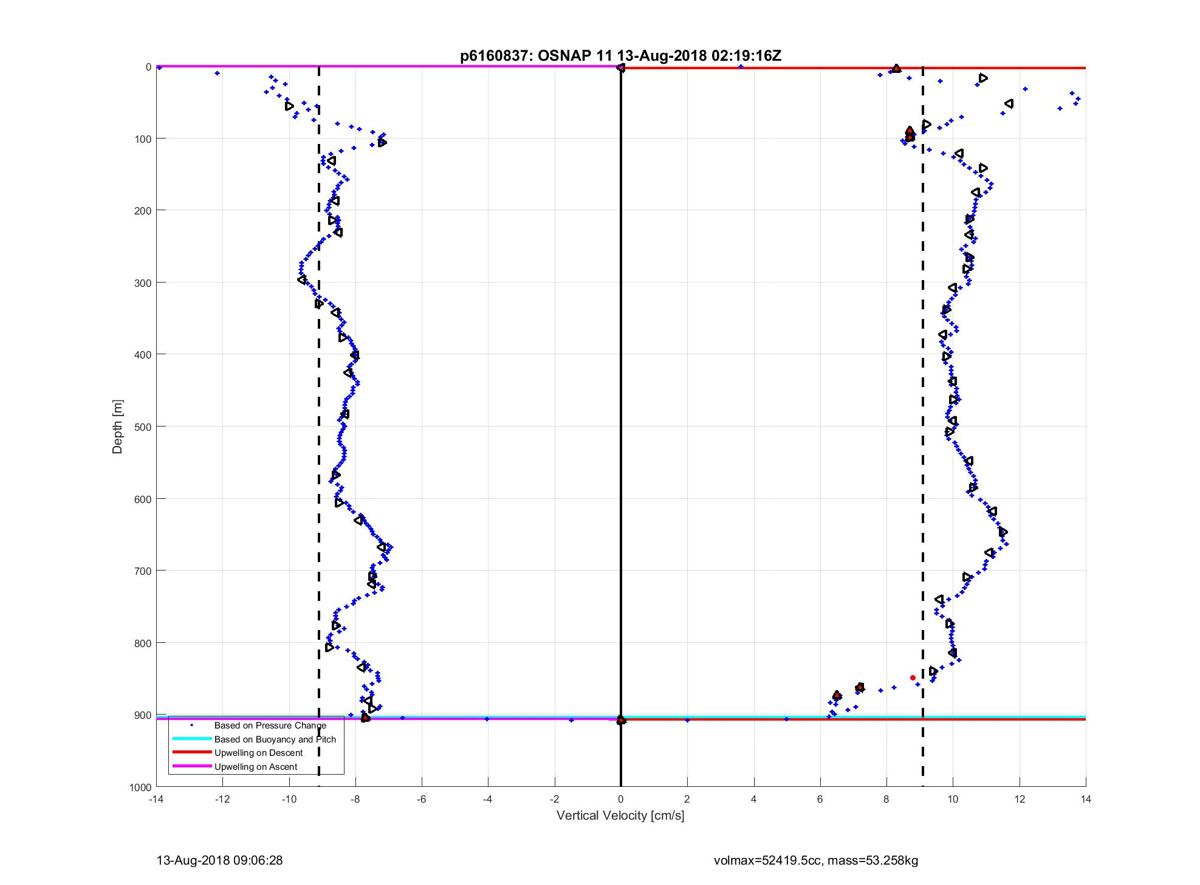1200x885 pixels.
Task: Click the velocity axis tick label '-6'
Action: (421, 799)
